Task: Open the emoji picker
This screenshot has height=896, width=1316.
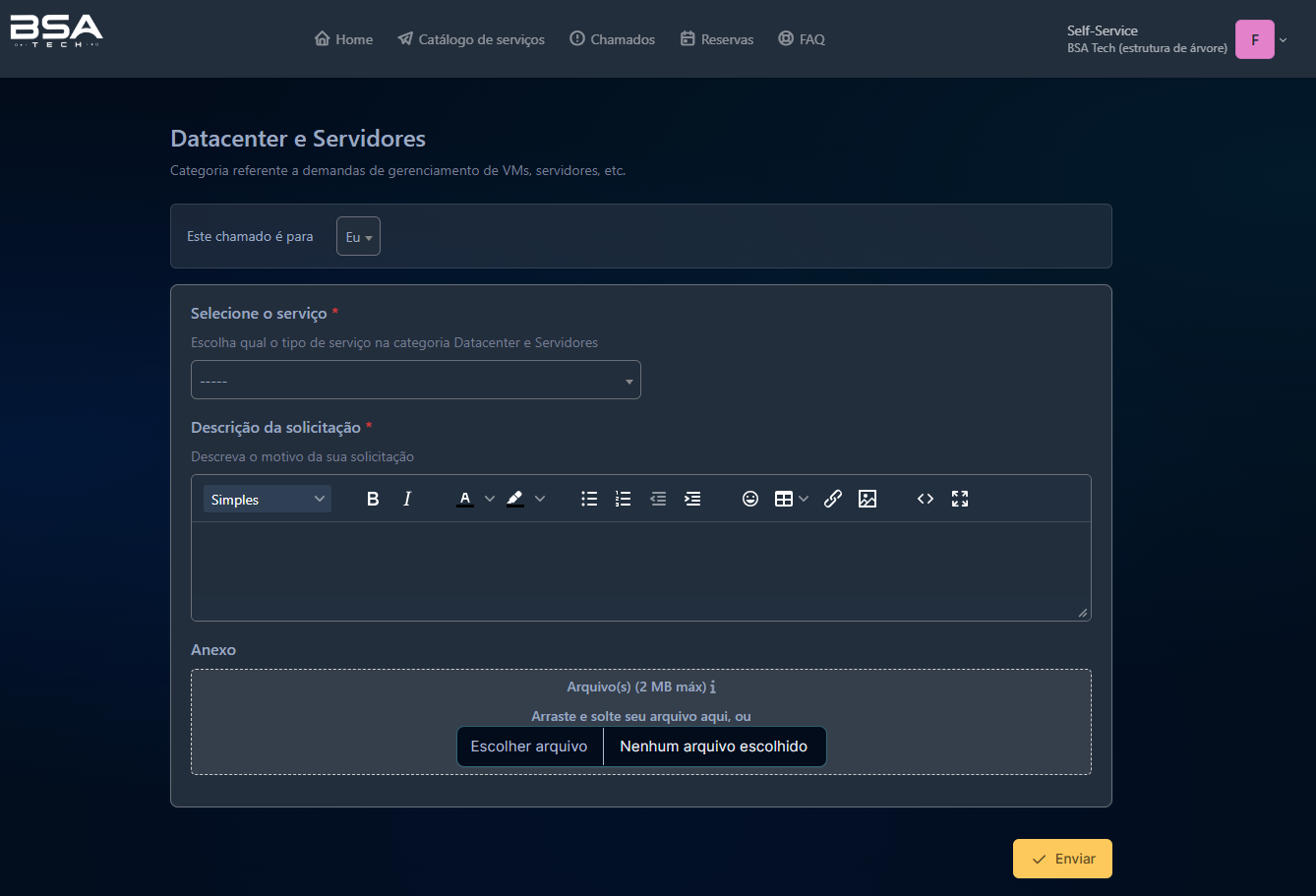Action: [750, 500]
